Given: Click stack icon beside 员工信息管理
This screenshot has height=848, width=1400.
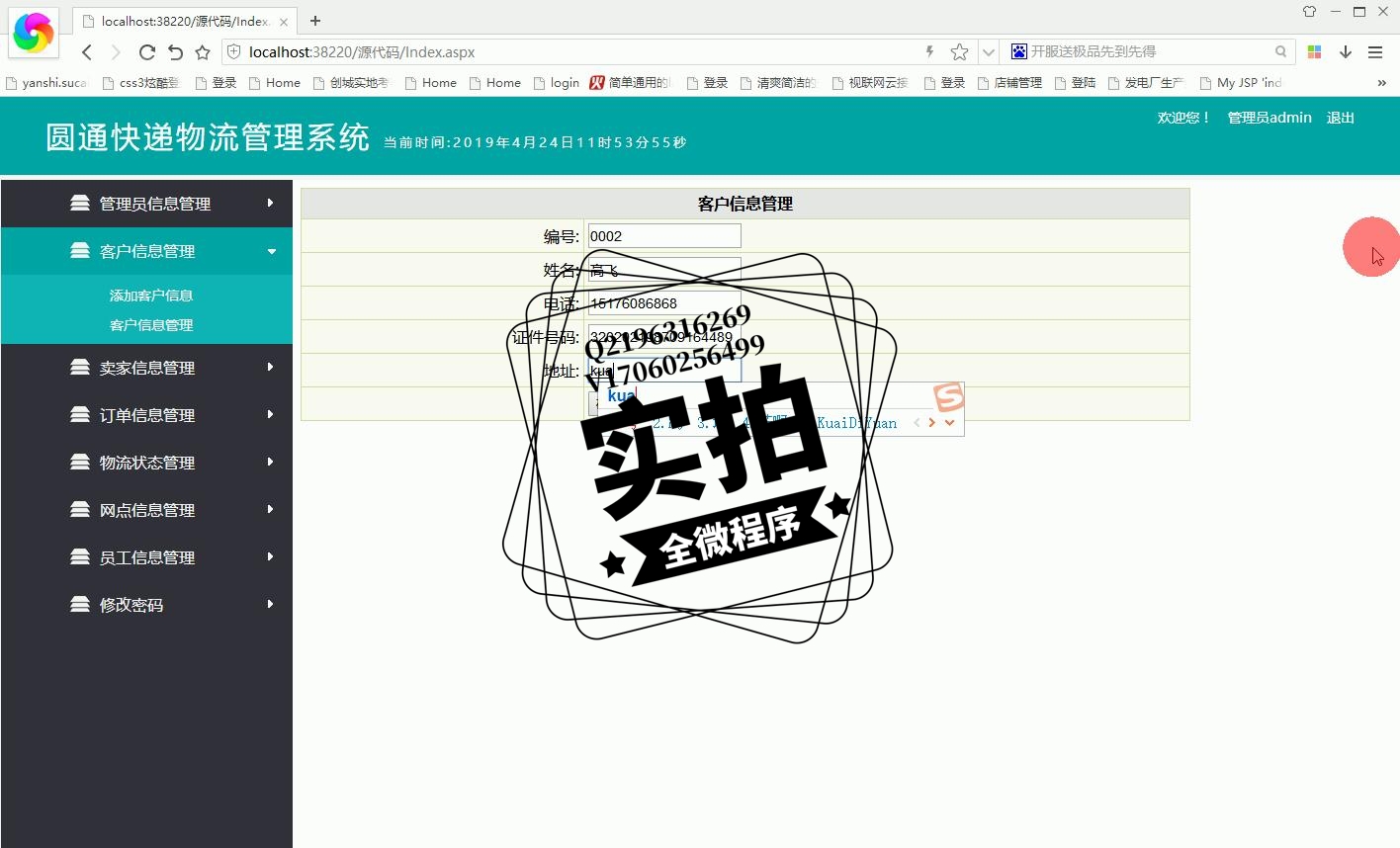Looking at the screenshot, I should coord(80,556).
